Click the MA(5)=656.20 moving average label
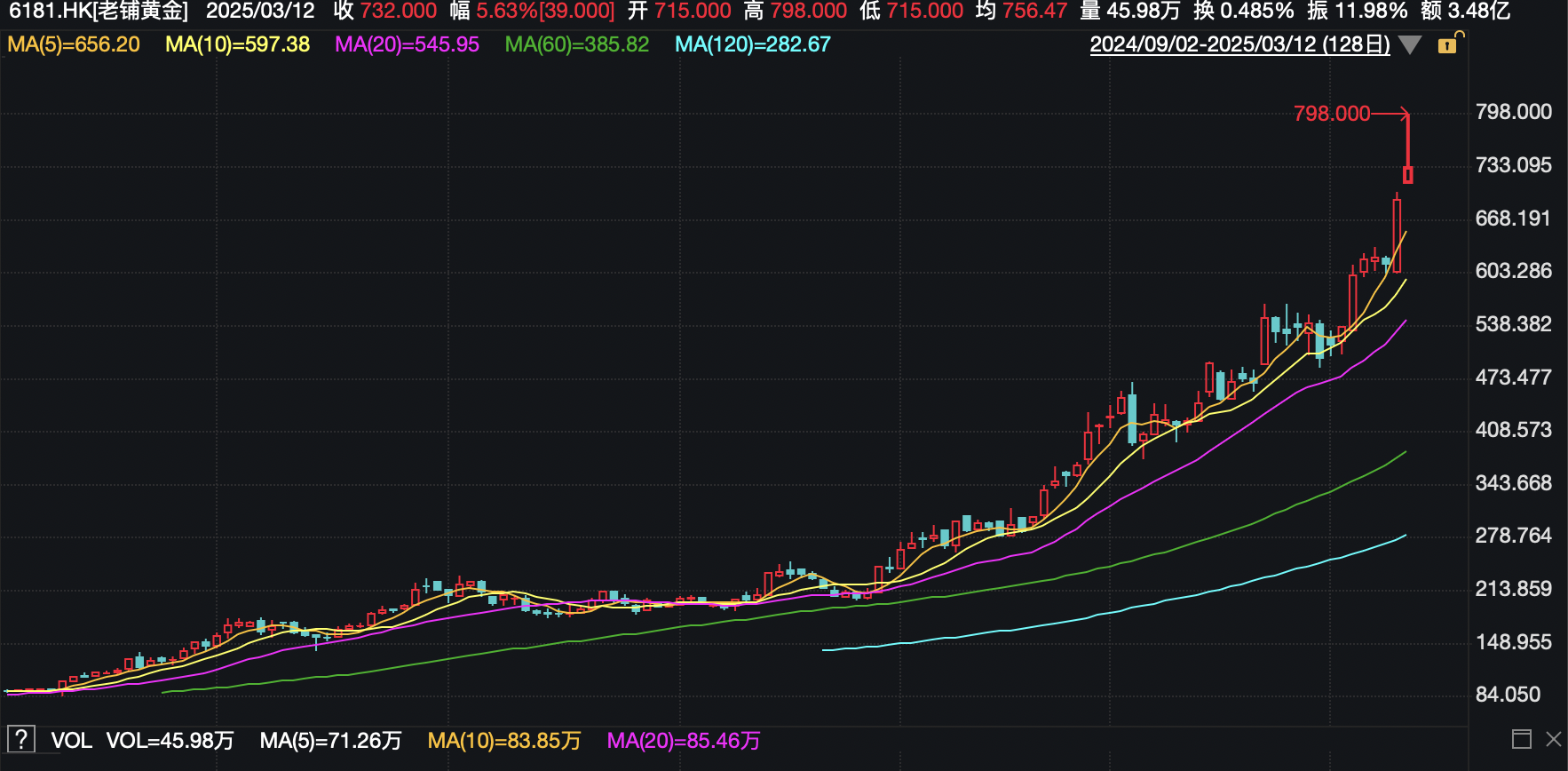The height and width of the screenshot is (771, 1568). tap(74, 44)
